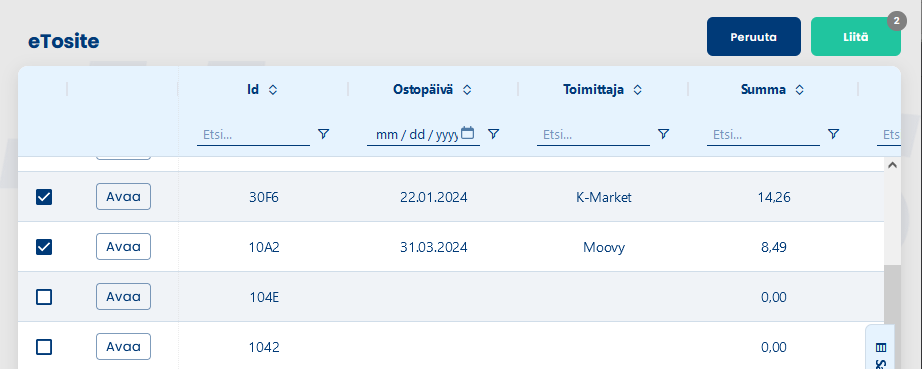Check the row 104E checkbox
922x369 pixels.
pyautogui.click(x=44, y=297)
